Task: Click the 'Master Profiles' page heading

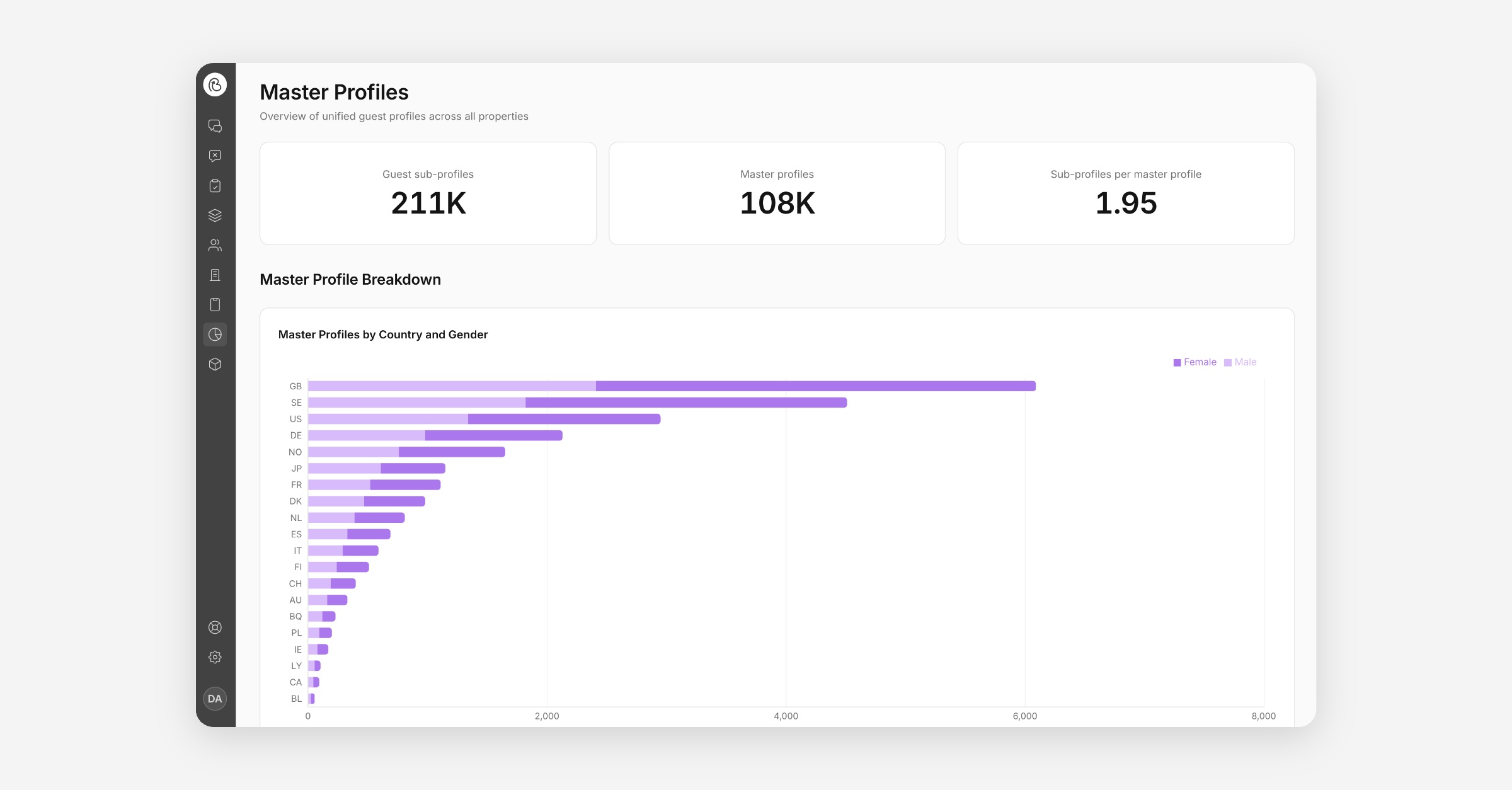Action: coord(334,93)
